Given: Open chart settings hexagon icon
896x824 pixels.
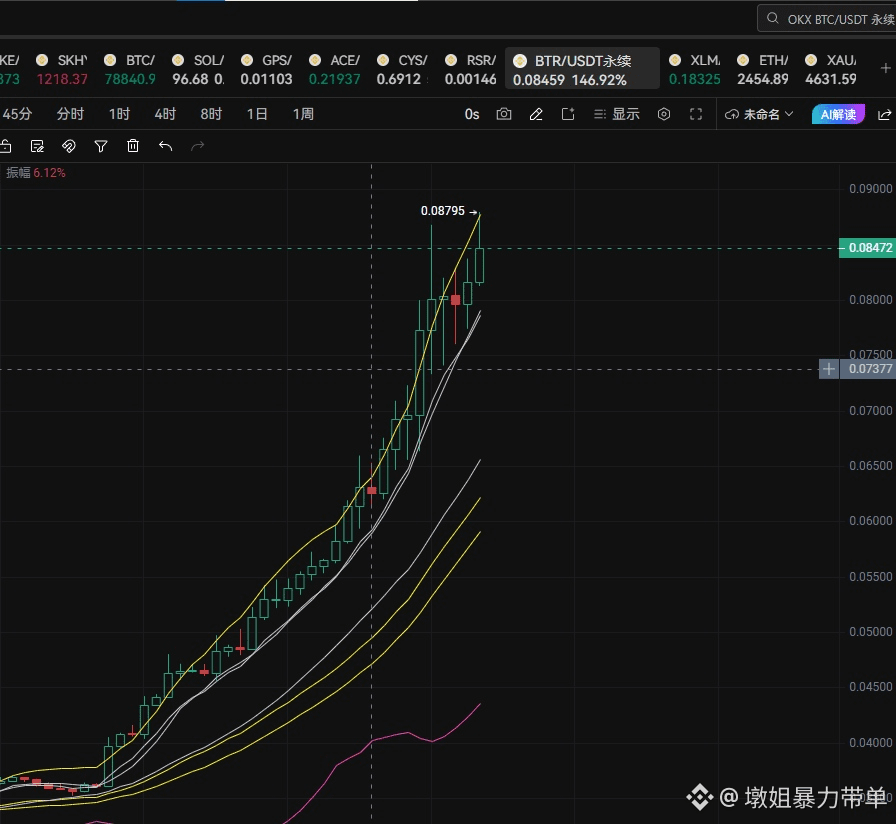Looking at the screenshot, I should [x=663, y=114].
